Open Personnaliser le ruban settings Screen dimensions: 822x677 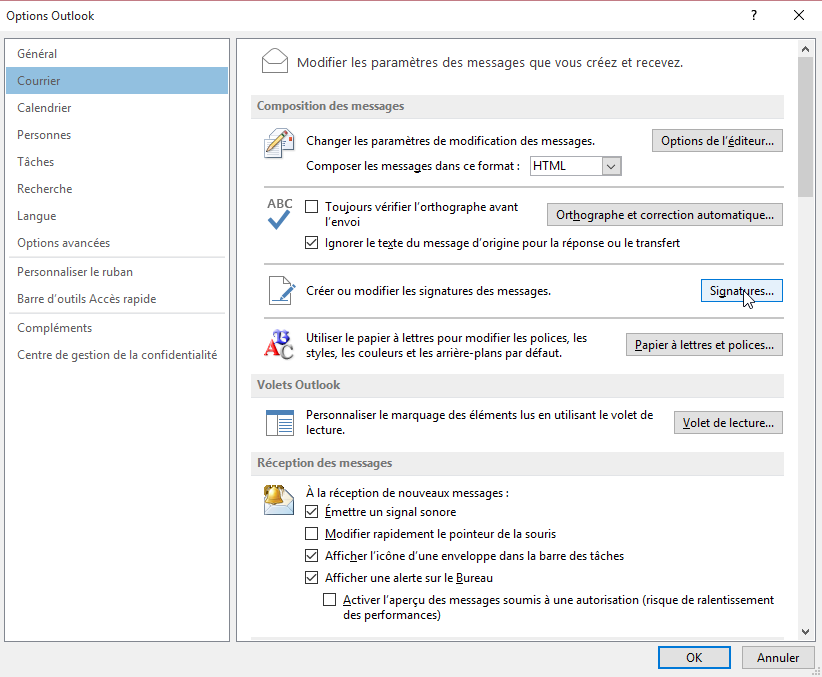pos(117,272)
